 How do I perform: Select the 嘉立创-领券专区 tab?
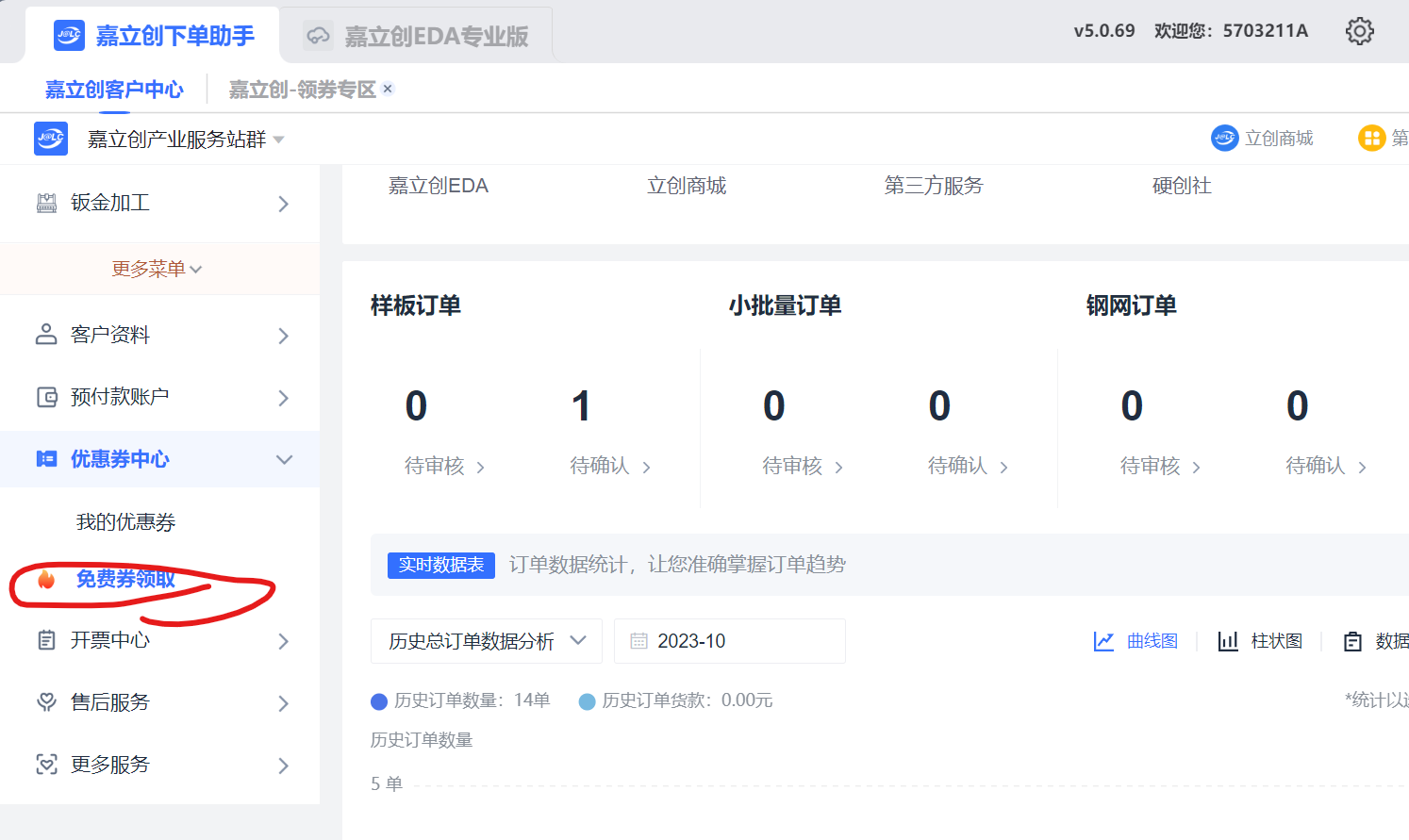point(302,90)
